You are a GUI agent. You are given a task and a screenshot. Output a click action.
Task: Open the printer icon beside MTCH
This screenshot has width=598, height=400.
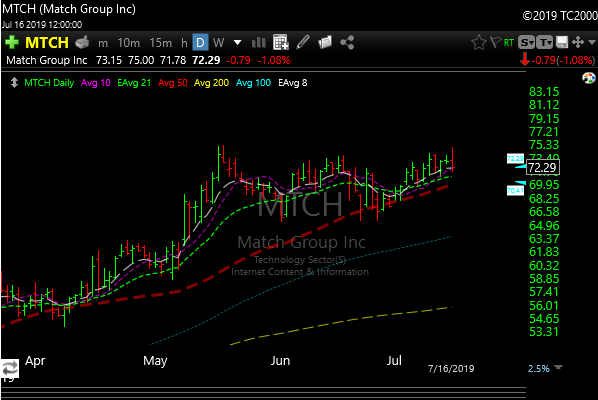pos(82,42)
